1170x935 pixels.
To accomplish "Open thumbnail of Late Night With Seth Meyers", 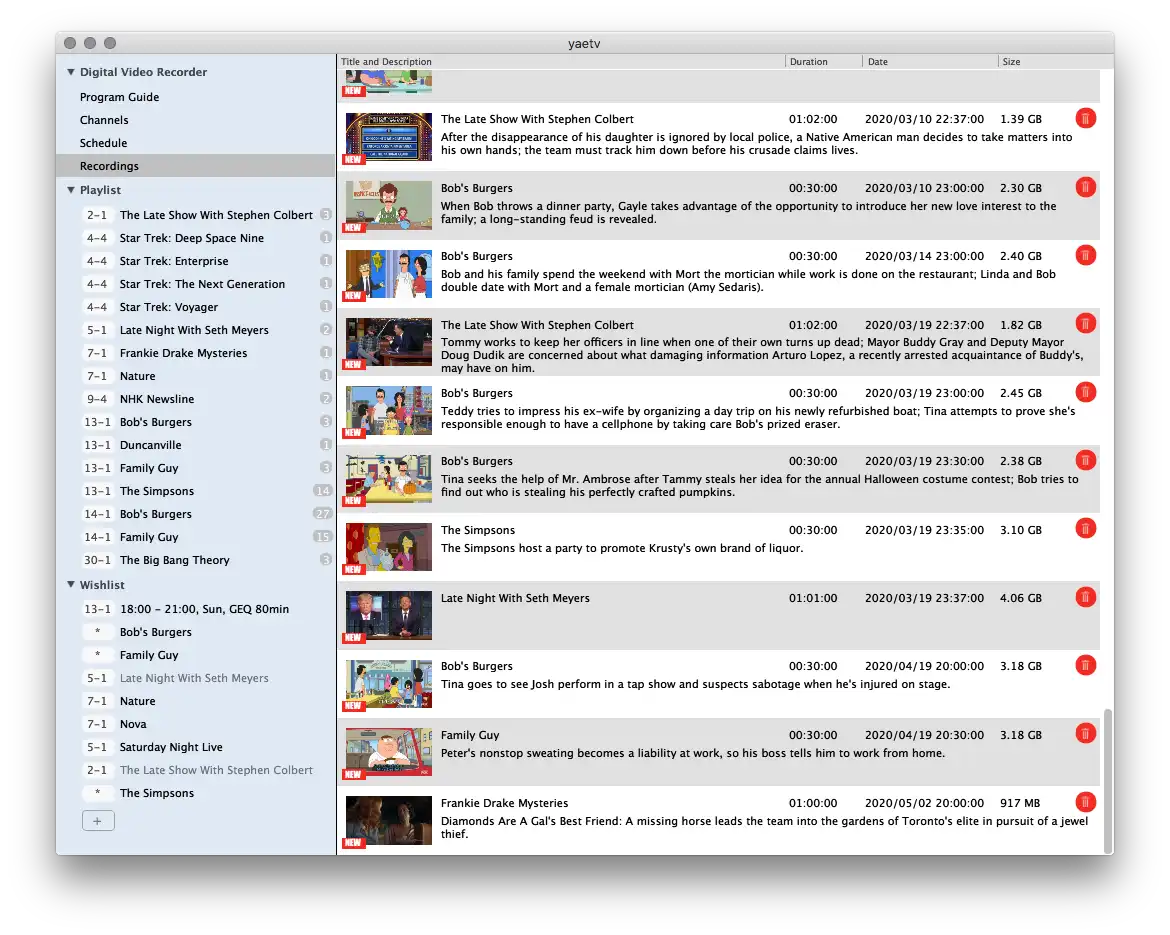I will pos(389,616).
